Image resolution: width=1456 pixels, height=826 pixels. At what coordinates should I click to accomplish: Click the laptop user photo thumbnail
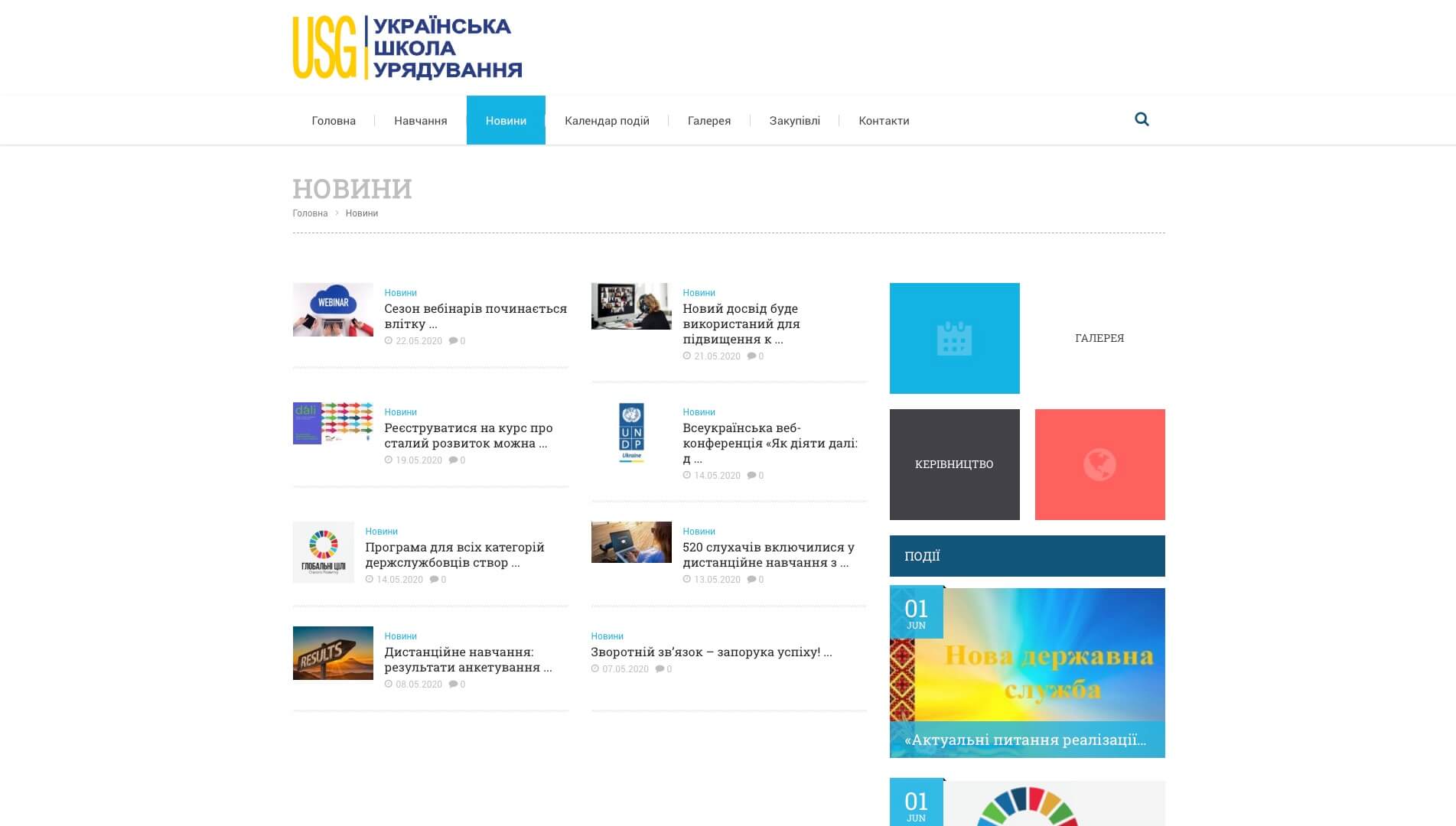pos(631,541)
